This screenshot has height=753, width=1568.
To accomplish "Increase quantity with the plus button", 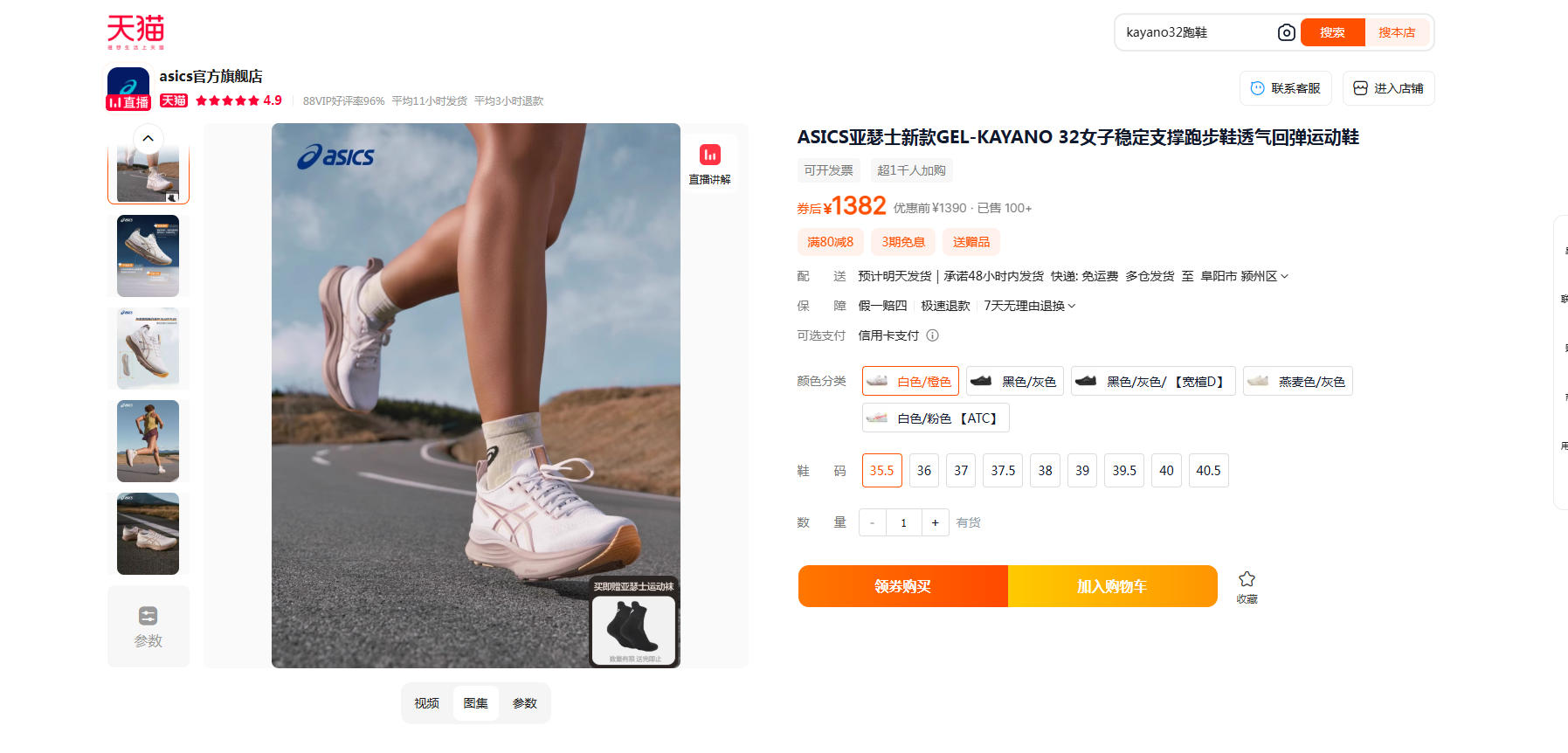I will [x=935, y=522].
